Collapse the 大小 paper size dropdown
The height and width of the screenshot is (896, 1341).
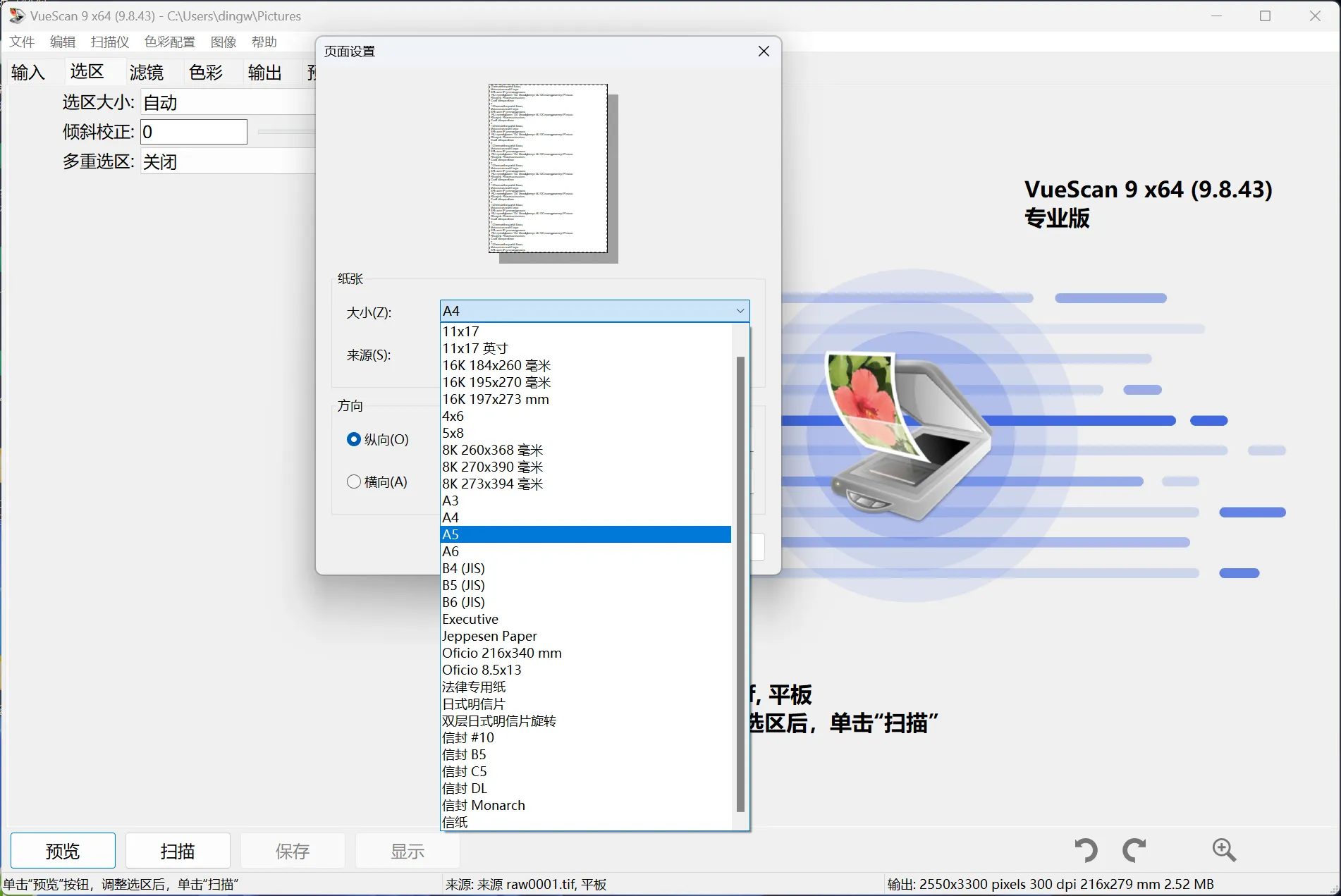click(740, 311)
